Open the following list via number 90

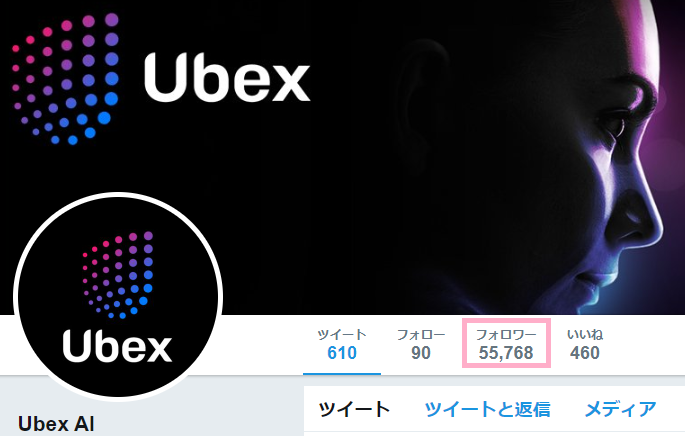(x=421, y=353)
